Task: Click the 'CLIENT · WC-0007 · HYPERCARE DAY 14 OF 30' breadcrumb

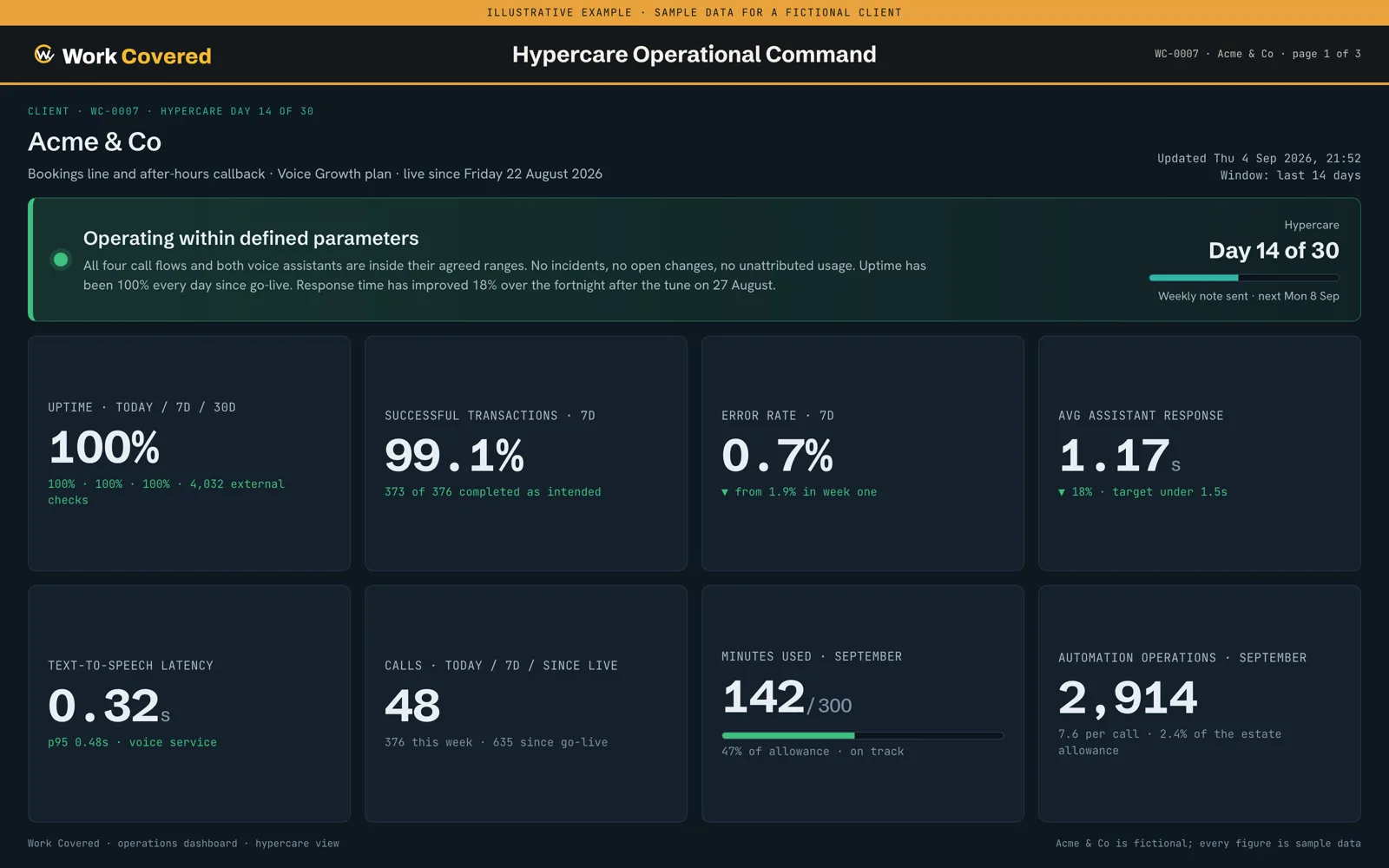Action: click(x=171, y=111)
